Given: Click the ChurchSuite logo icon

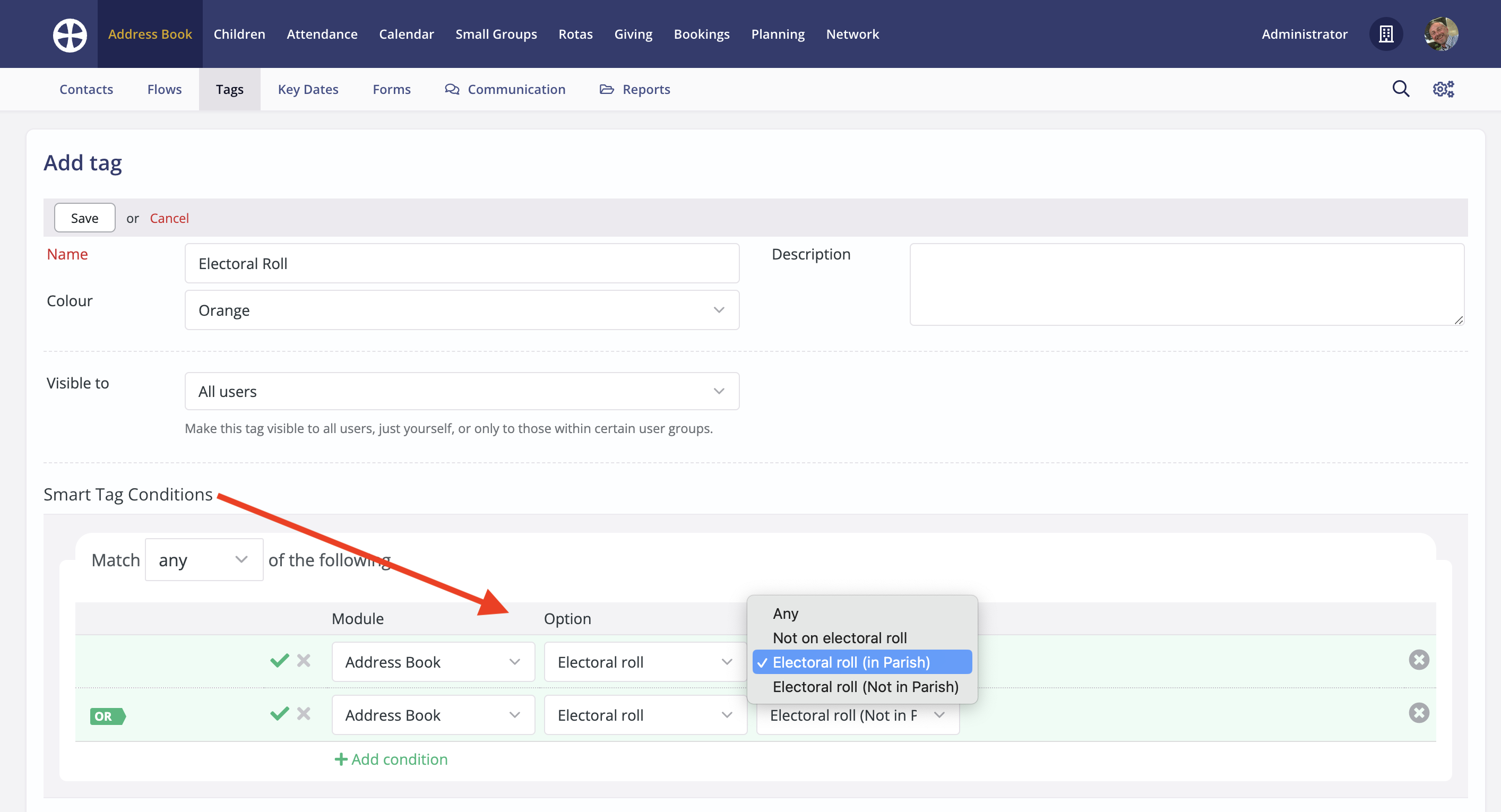Looking at the screenshot, I should 70,34.
